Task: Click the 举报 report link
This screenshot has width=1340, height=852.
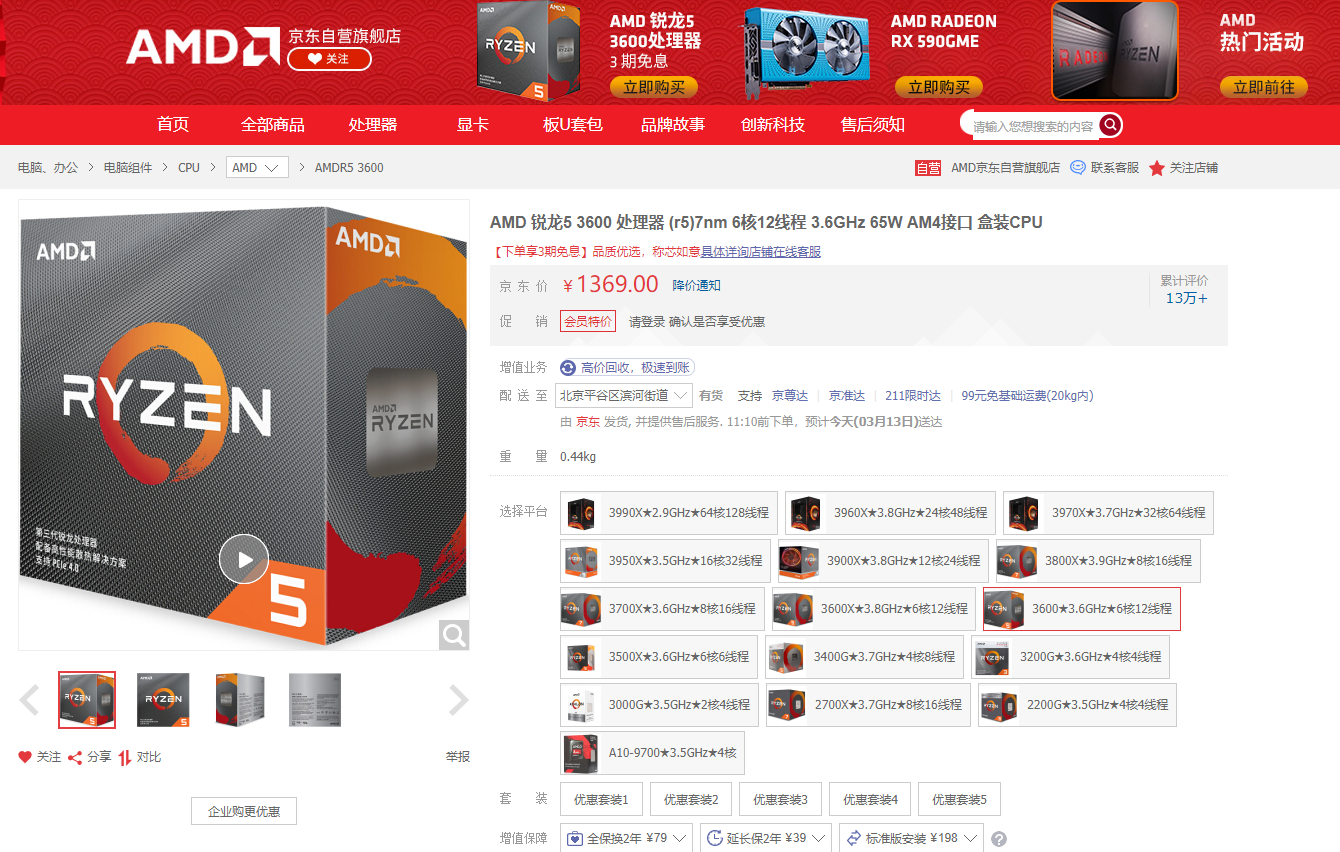Action: (458, 757)
